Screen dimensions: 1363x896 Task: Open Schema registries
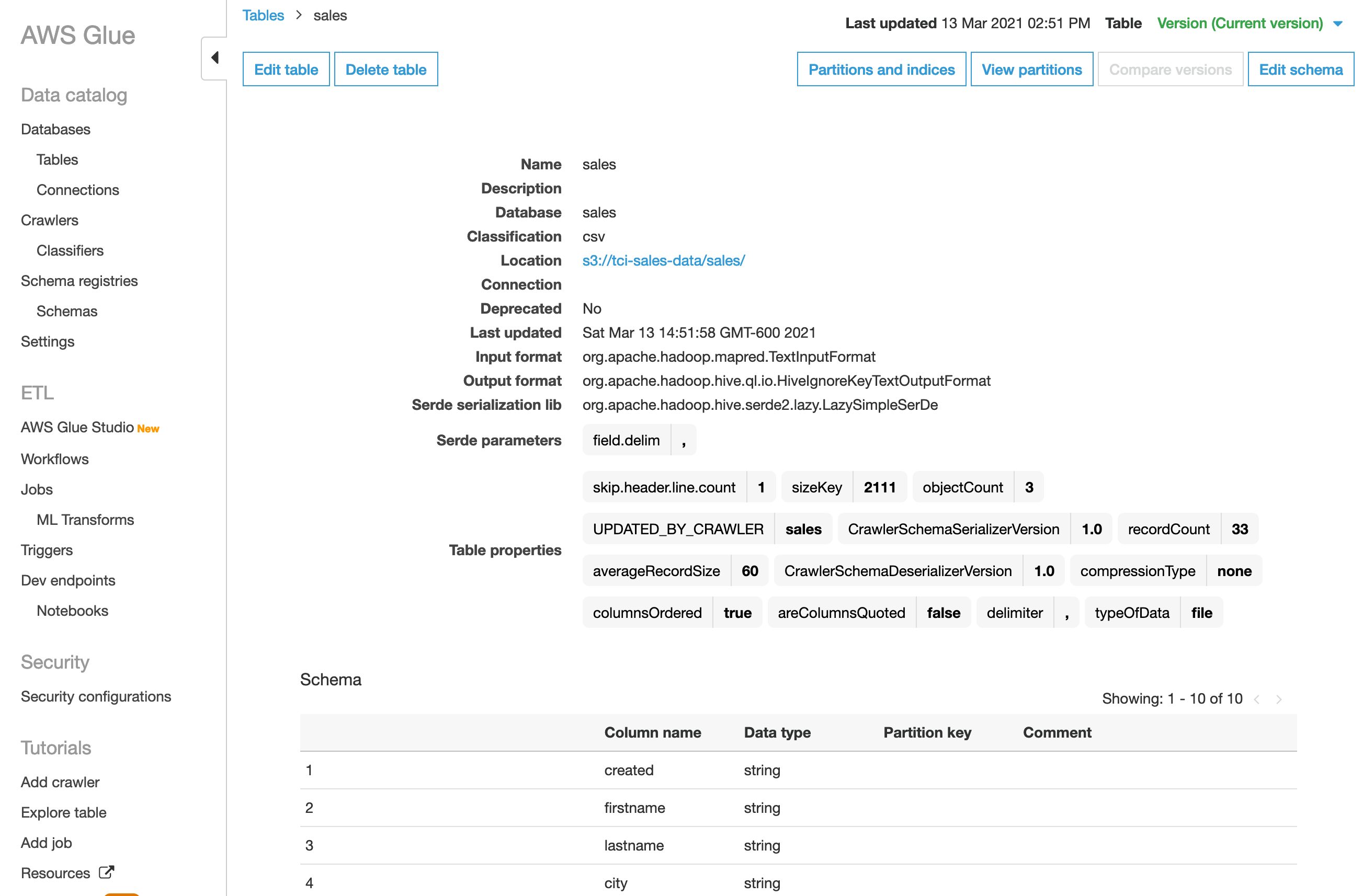point(79,281)
